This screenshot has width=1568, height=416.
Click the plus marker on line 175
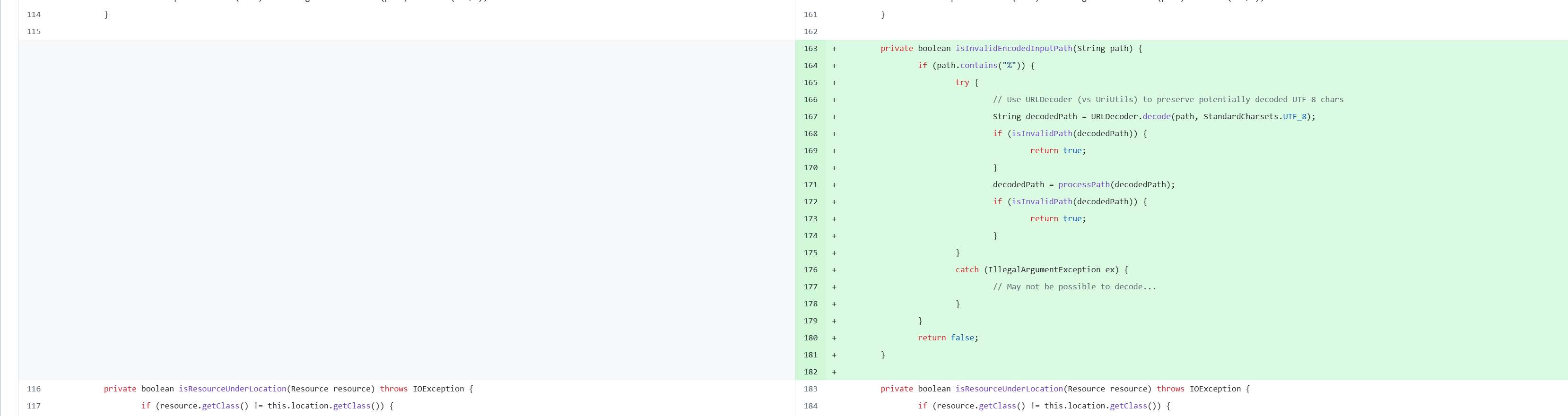[x=834, y=253]
